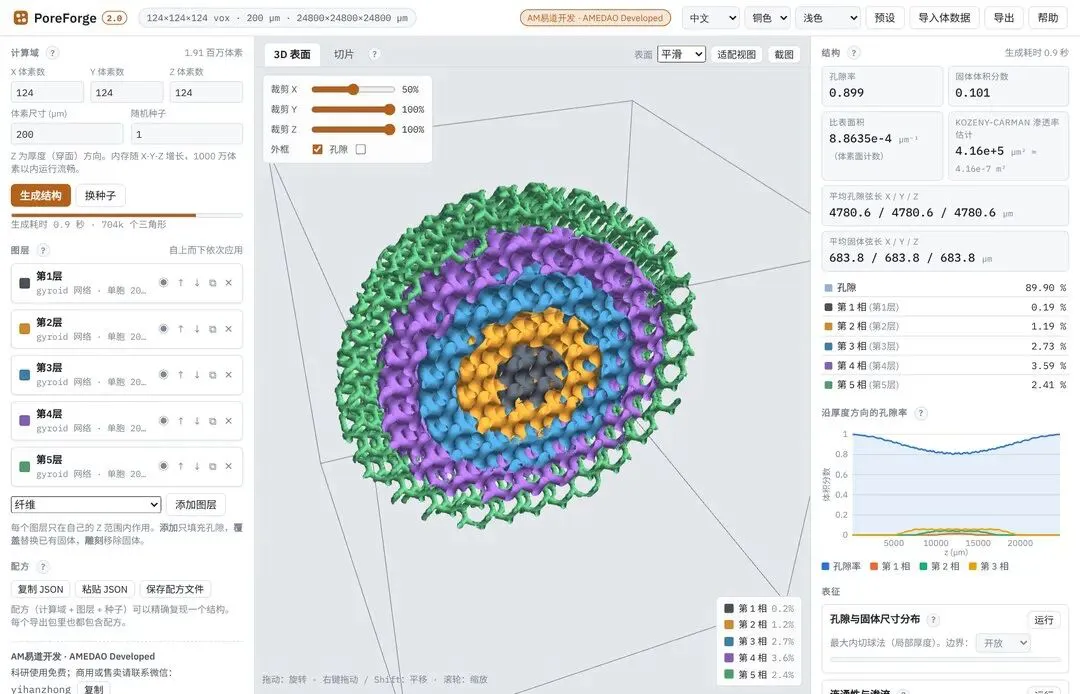This screenshot has height=694, width=1080.
Task: Open help for 结构 panel
Action: [854, 53]
